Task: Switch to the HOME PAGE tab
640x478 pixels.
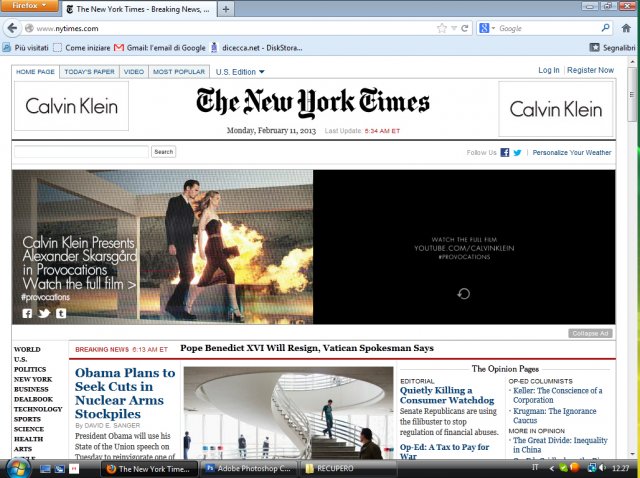Action: (x=35, y=71)
